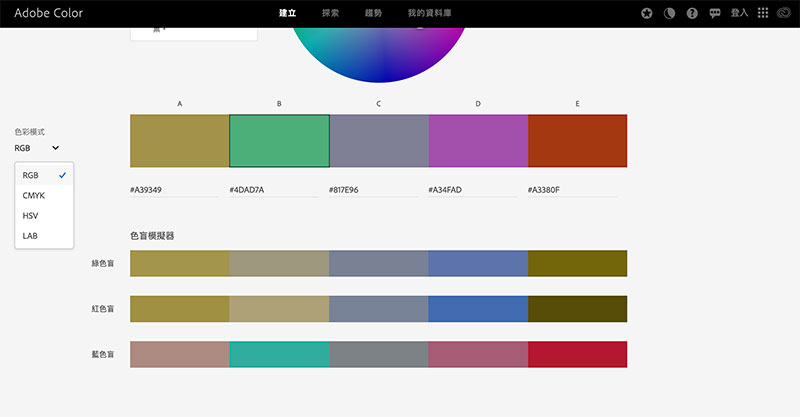Open help via question mark icon

tap(692, 14)
